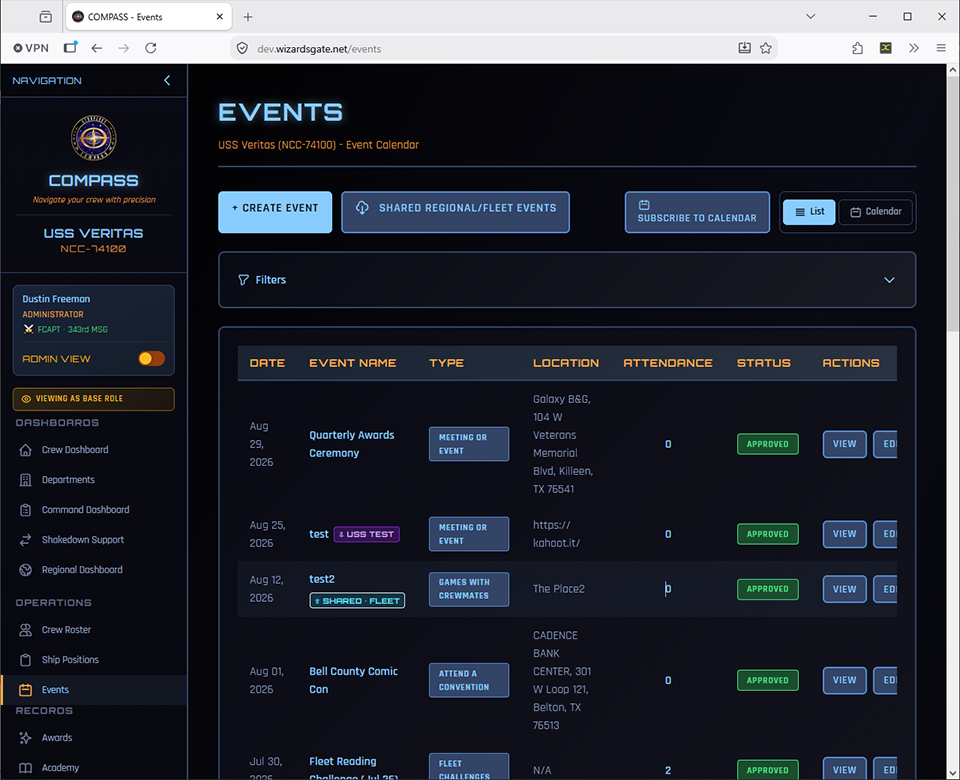Screen dimensions: 960x780
Task: Click the USS TEST tag on test event
Action: pos(367,534)
